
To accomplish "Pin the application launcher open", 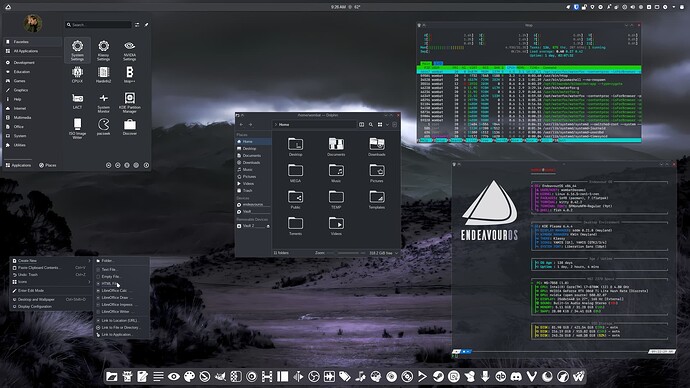I will [x=146, y=25].
